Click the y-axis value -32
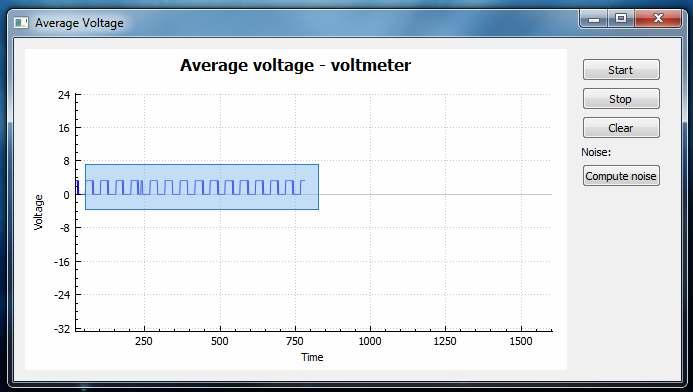The height and width of the screenshot is (392, 693). tap(62, 329)
